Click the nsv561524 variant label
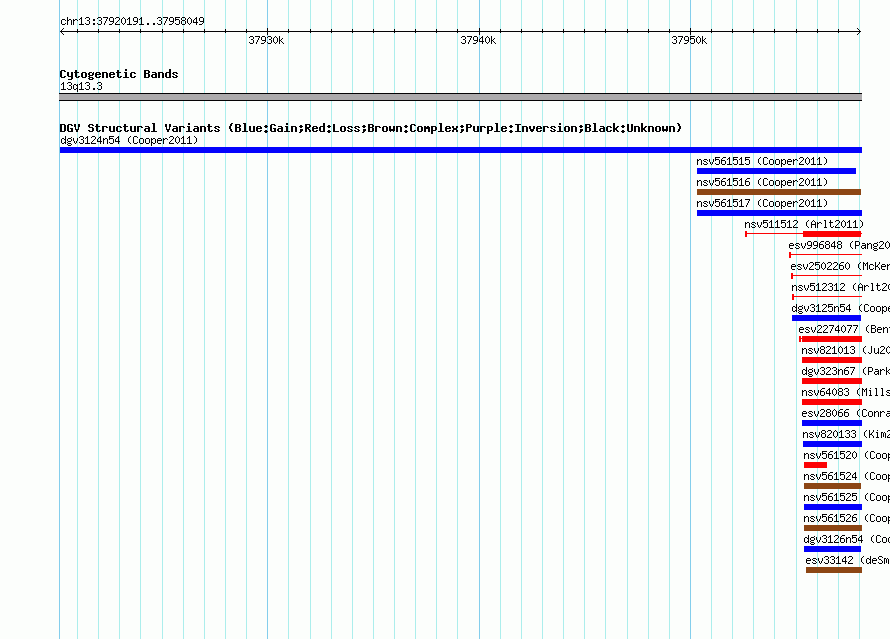This screenshot has height=639, width=890. click(x=847, y=476)
